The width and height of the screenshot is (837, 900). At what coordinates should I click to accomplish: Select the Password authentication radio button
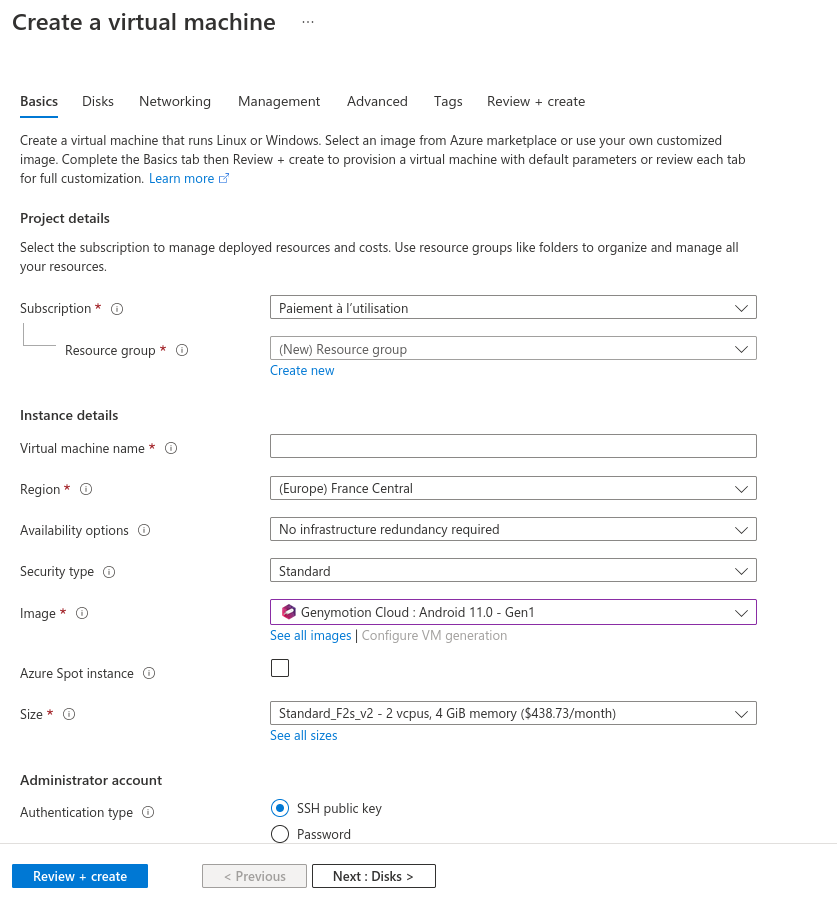279,833
